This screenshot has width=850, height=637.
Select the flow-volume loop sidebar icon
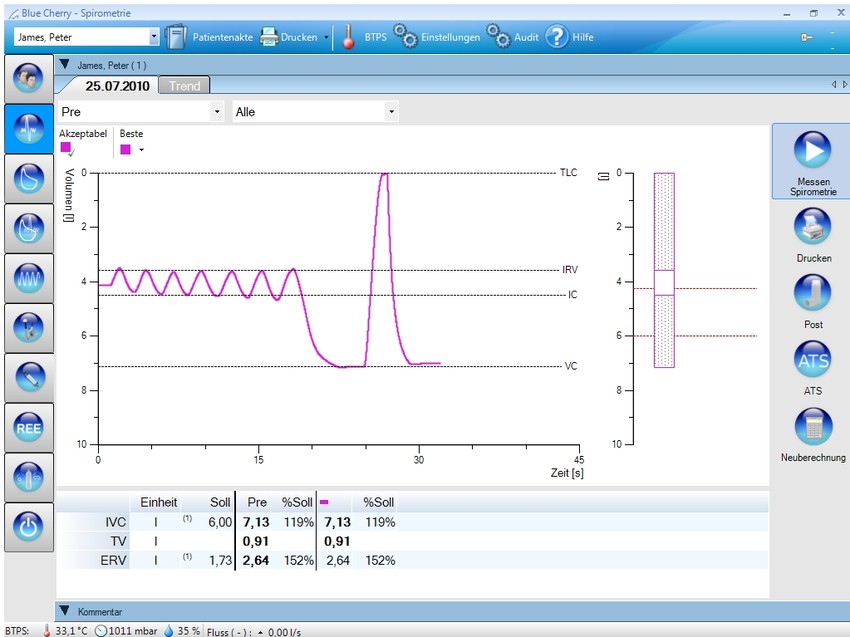(x=28, y=178)
